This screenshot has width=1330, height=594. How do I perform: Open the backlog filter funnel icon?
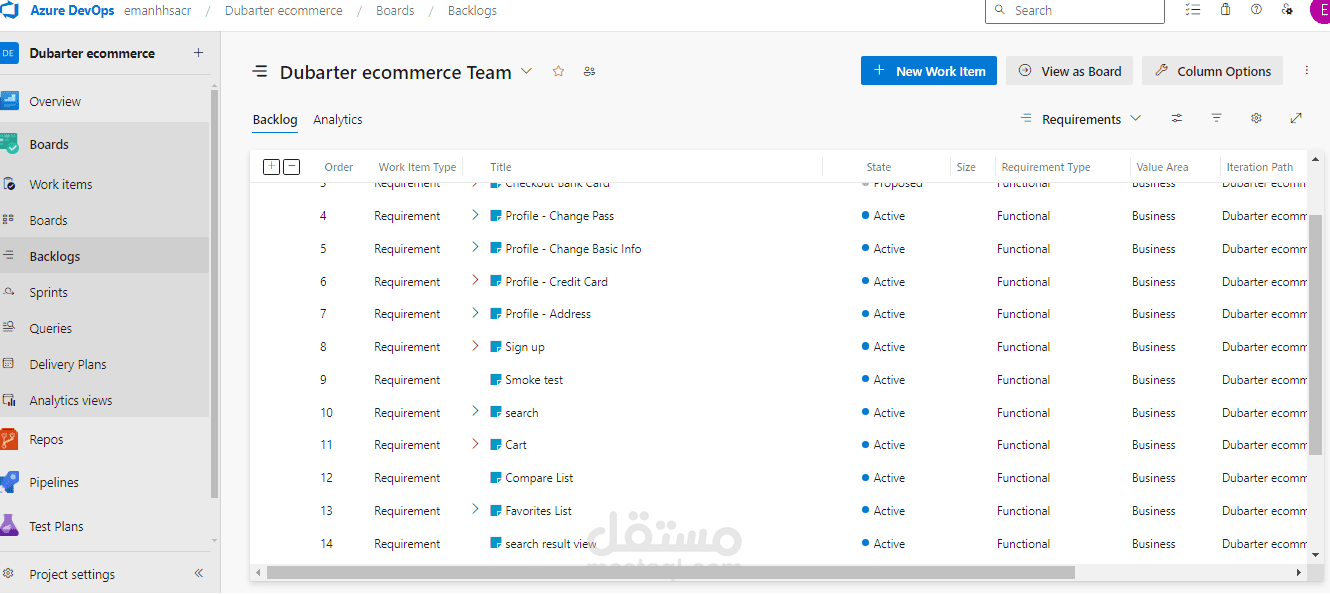click(x=1216, y=118)
